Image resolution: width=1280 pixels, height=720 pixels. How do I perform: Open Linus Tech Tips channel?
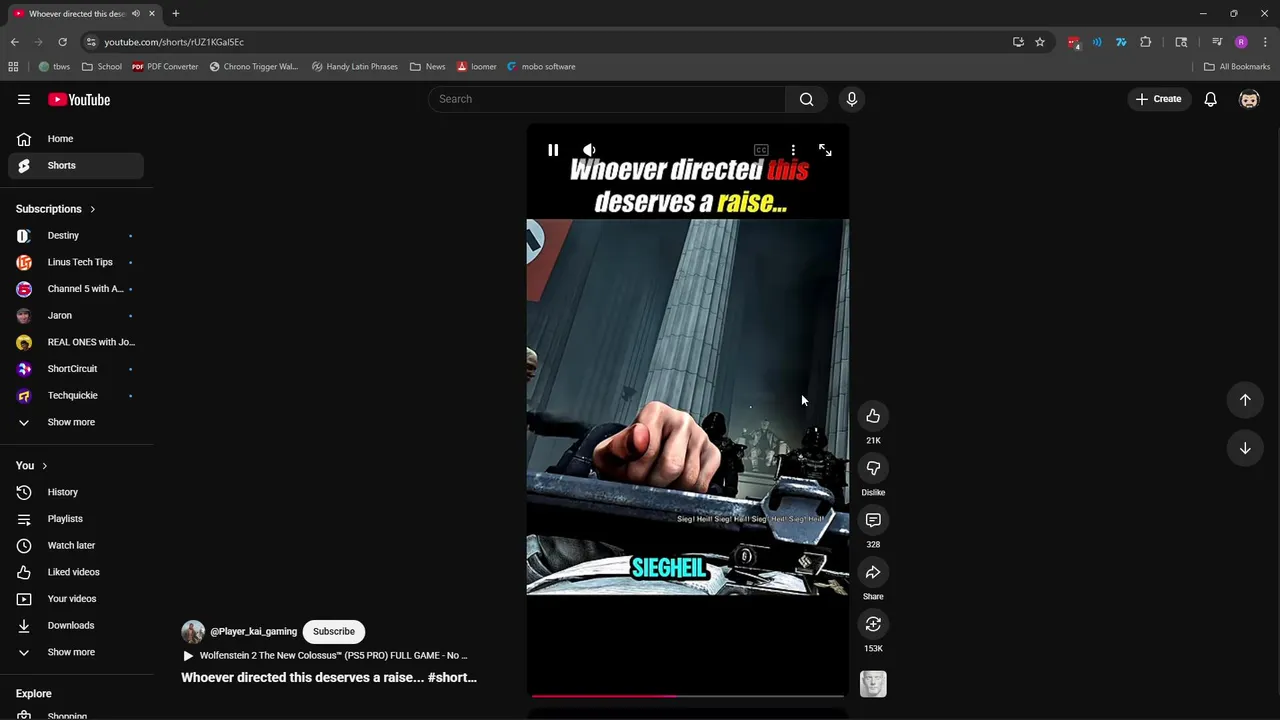pyautogui.click(x=76, y=262)
